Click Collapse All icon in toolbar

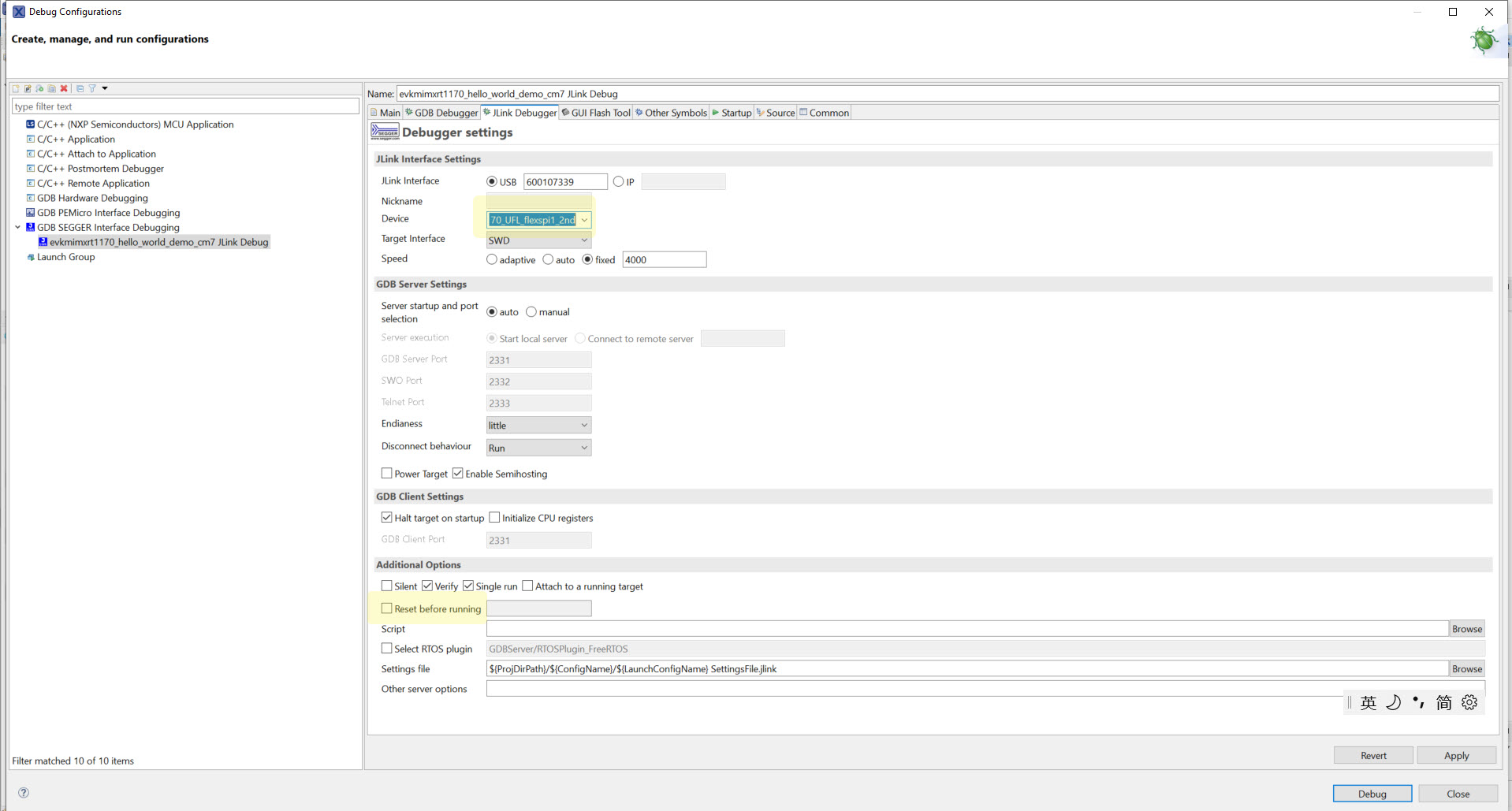(x=80, y=88)
